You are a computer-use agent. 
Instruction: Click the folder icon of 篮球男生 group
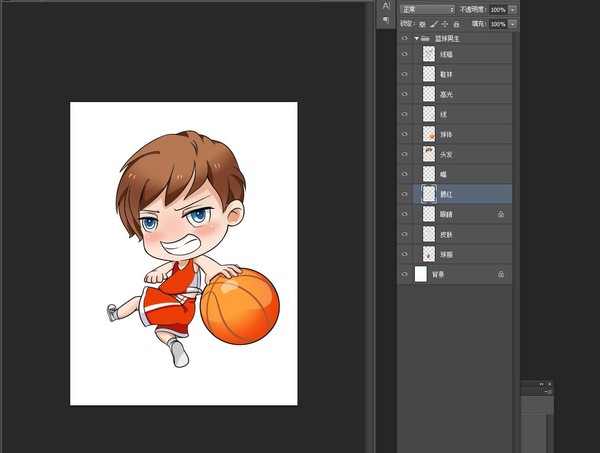click(x=425, y=38)
